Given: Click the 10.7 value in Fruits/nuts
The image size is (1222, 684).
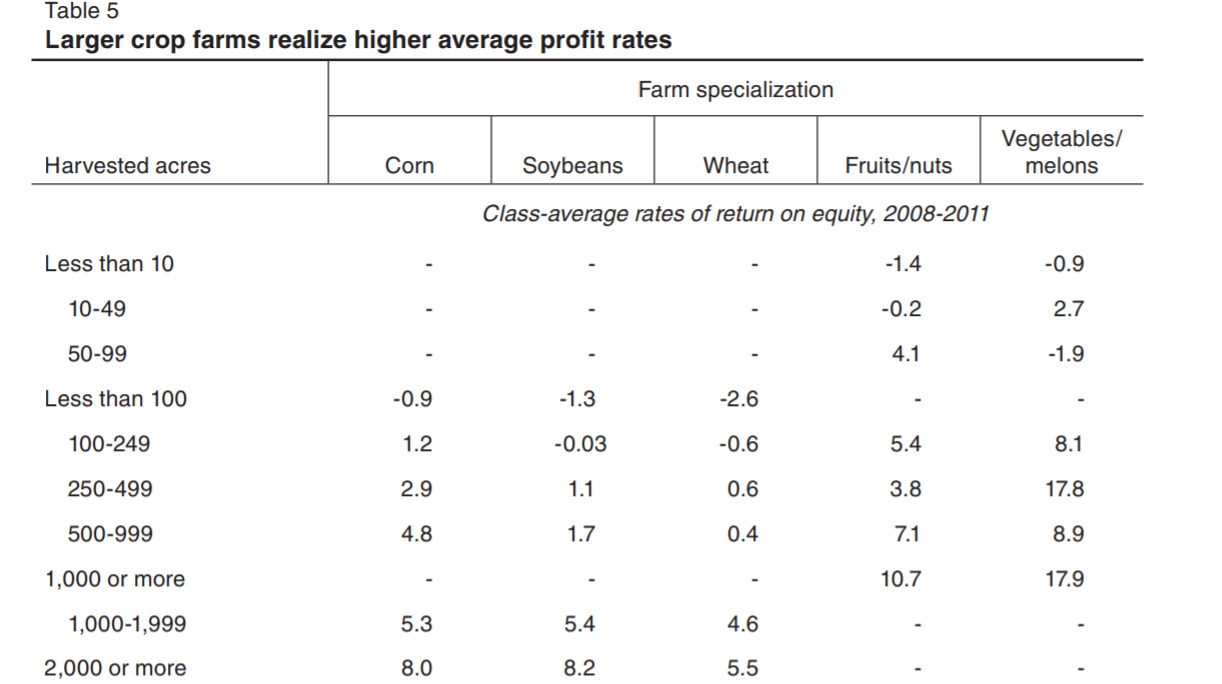Looking at the screenshot, I should (901, 579).
